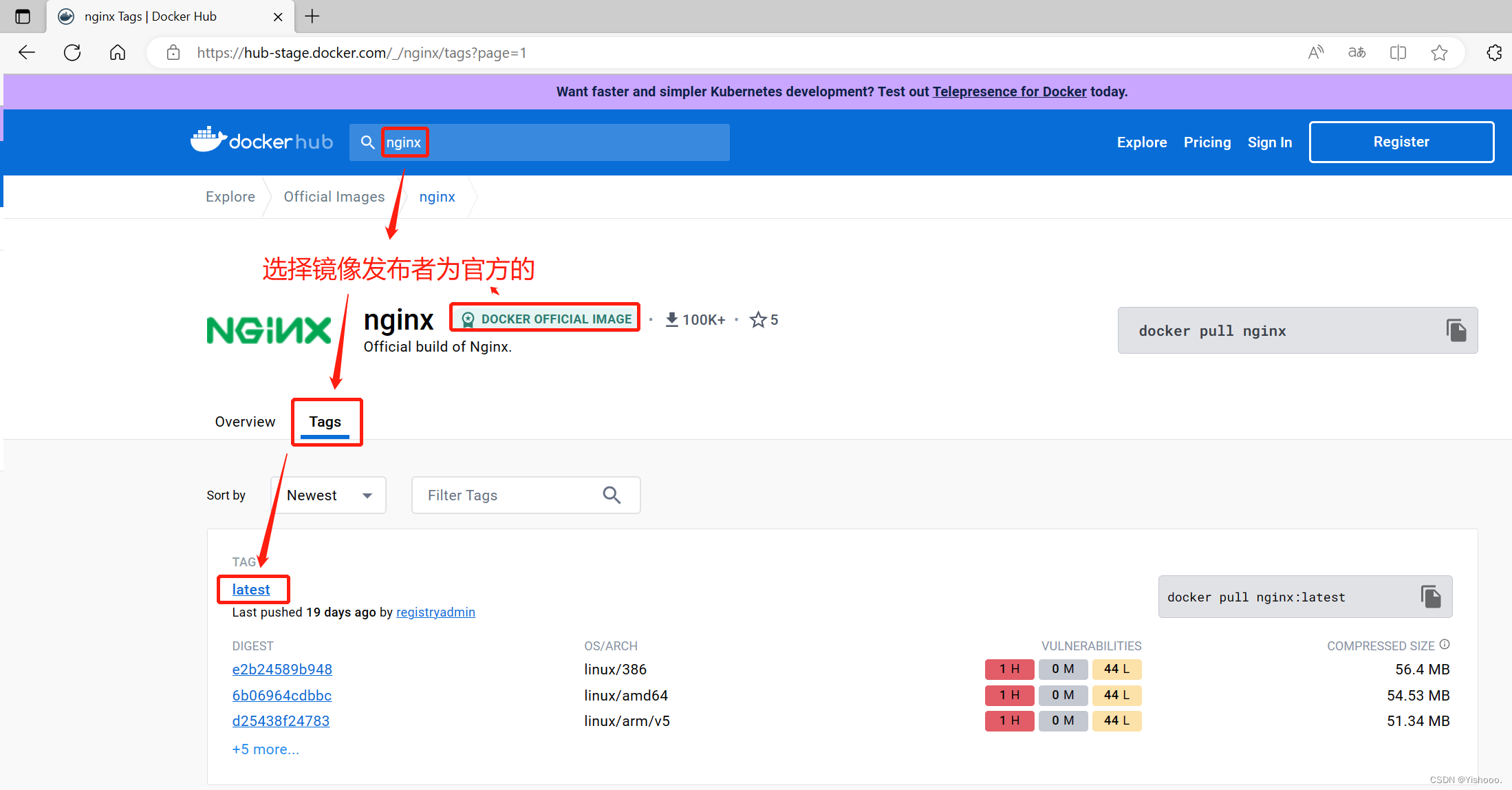
Task: Click the copy icon for docker pull nginx:latest
Action: click(x=1432, y=596)
